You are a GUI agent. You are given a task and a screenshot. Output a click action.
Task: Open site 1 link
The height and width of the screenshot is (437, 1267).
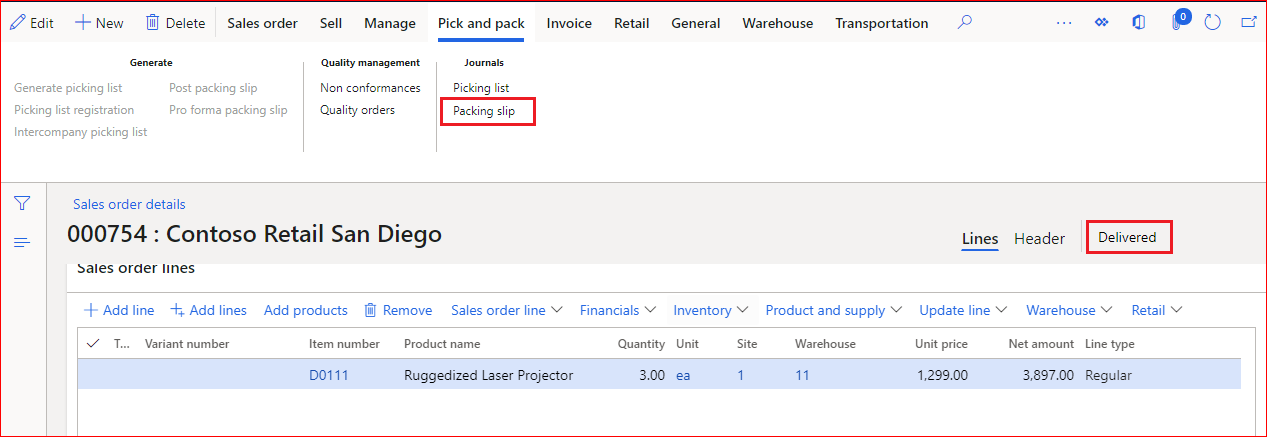741,376
